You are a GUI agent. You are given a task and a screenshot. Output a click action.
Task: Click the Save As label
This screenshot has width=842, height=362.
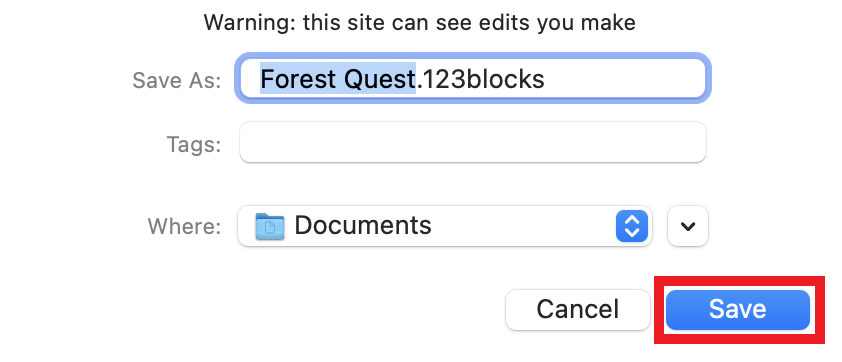coord(177,81)
